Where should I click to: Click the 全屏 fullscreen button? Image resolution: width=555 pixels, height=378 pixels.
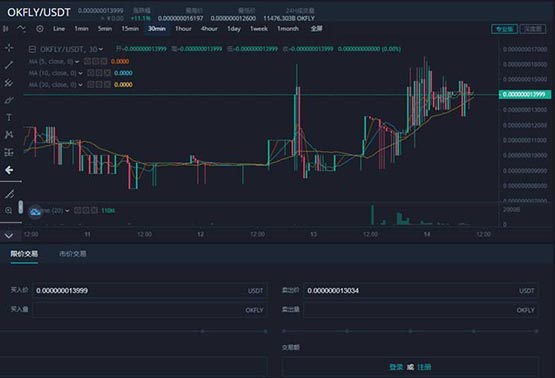click(x=316, y=29)
